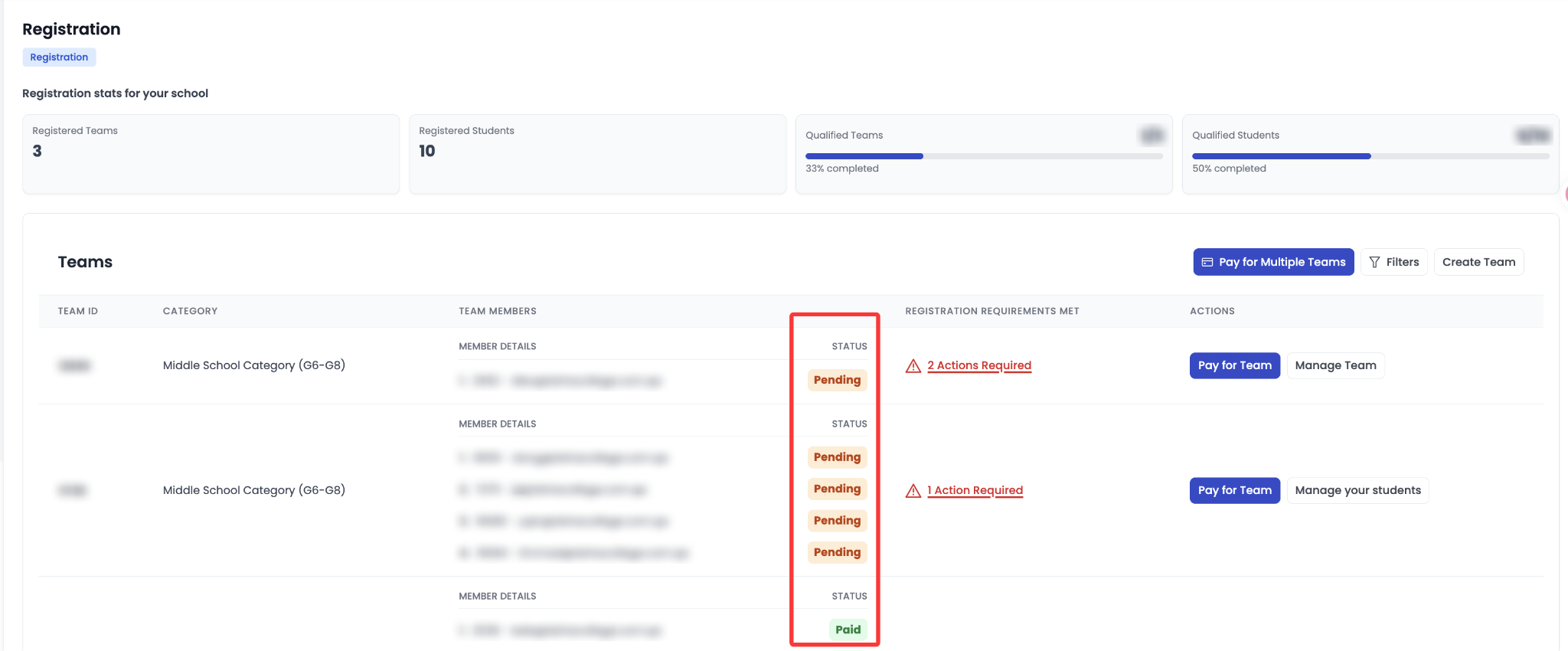Image resolution: width=1568 pixels, height=651 pixels.
Task: Click the 50% completed label
Action: [1229, 168]
